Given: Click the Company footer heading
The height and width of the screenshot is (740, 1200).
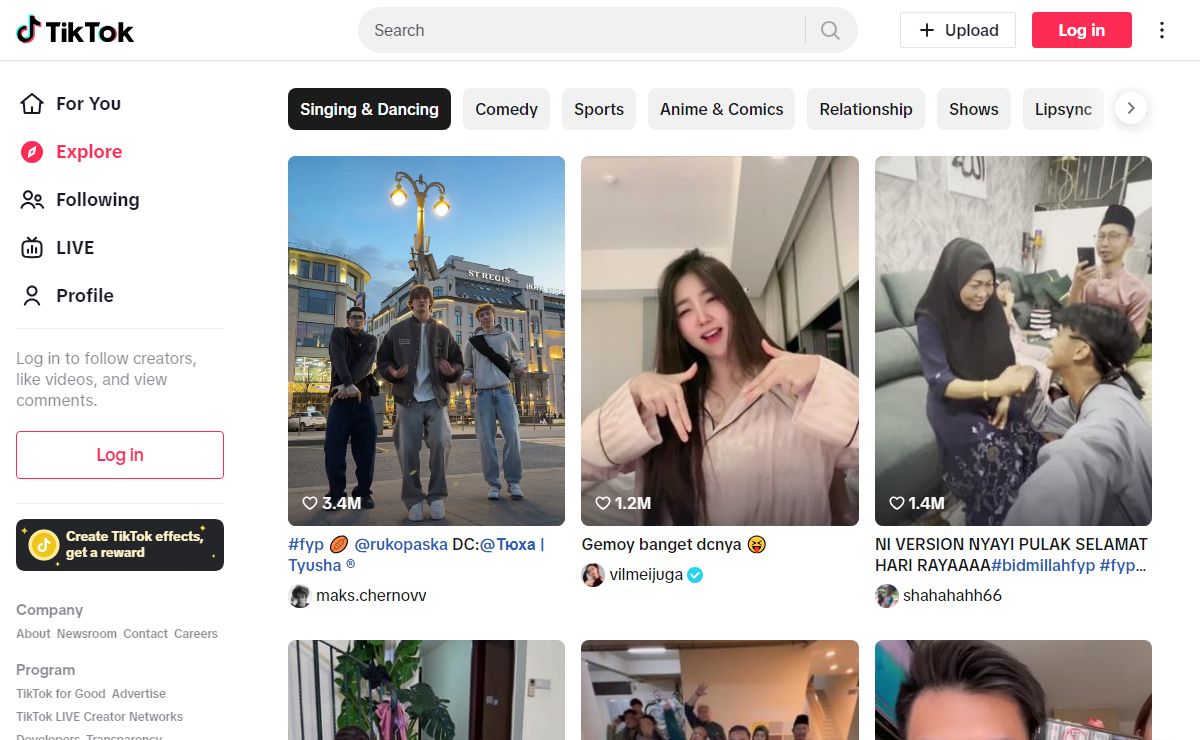Looking at the screenshot, I should [x=49, y=610].
